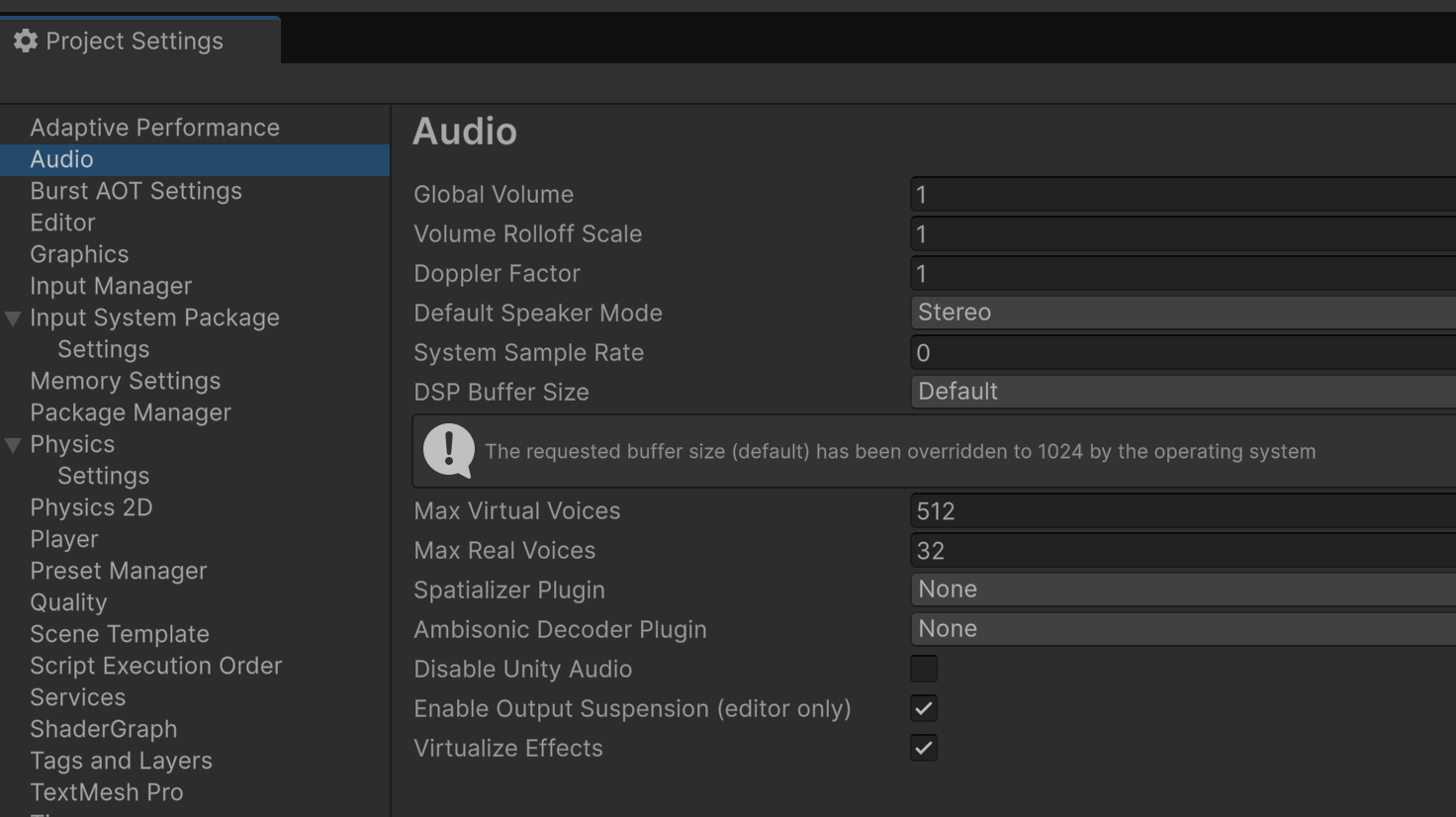Open the Ambisonic Decoder Plugin dropdown
This screenshot has width=1456, height=817.
tap(1182, 629)
